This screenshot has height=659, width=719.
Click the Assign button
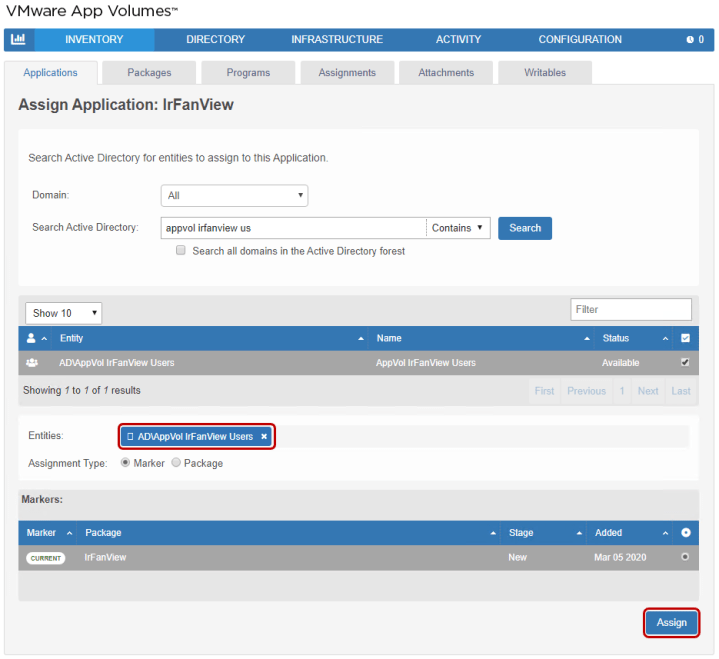tap(671, 622)
